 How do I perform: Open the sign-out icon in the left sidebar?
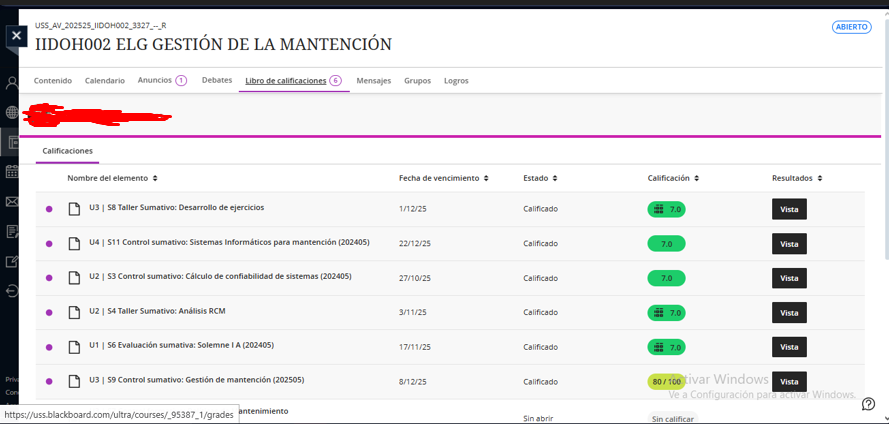click(x=12, y=291)
